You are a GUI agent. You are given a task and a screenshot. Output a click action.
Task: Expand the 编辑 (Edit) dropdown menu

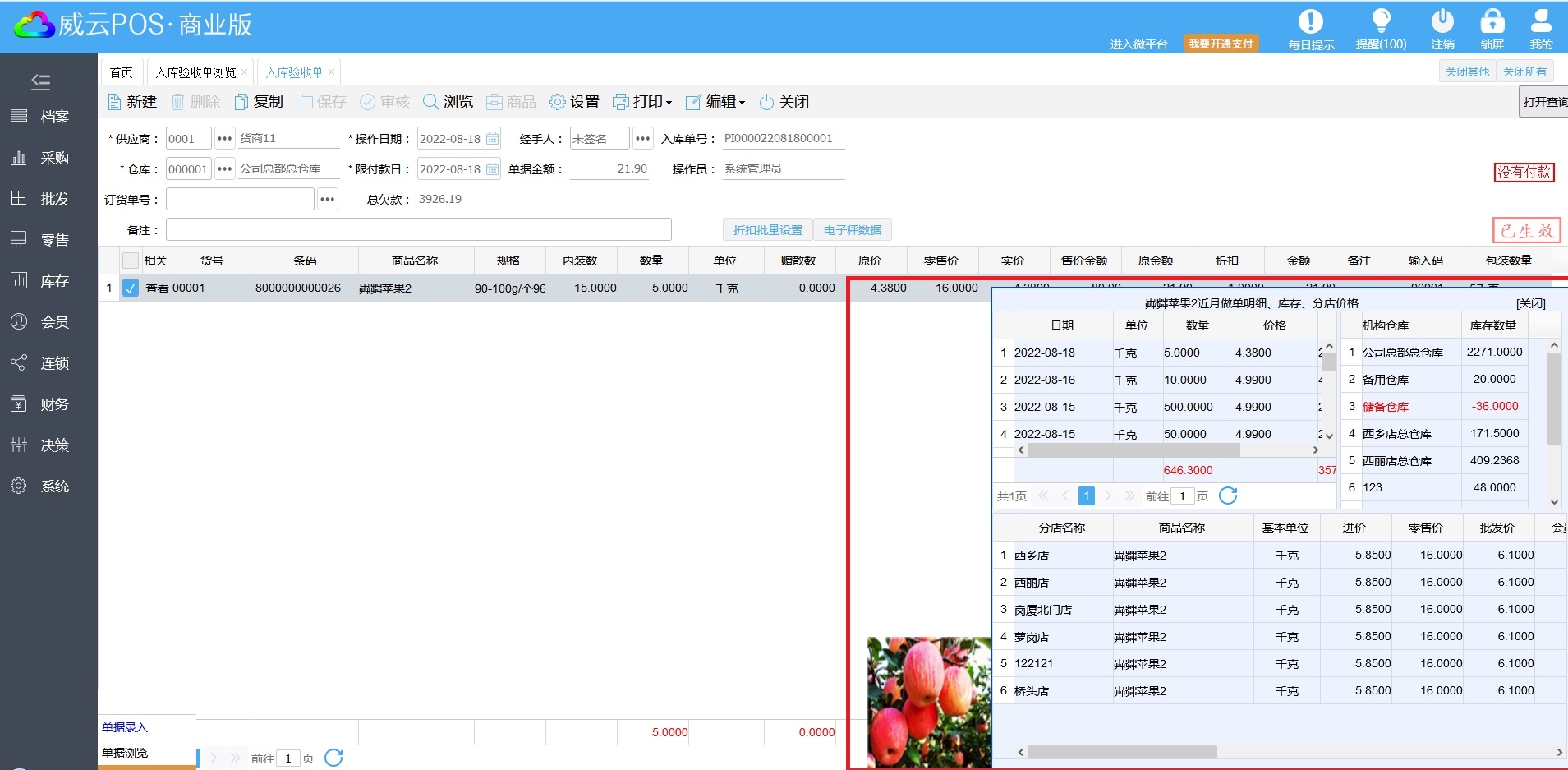(715, 102)
